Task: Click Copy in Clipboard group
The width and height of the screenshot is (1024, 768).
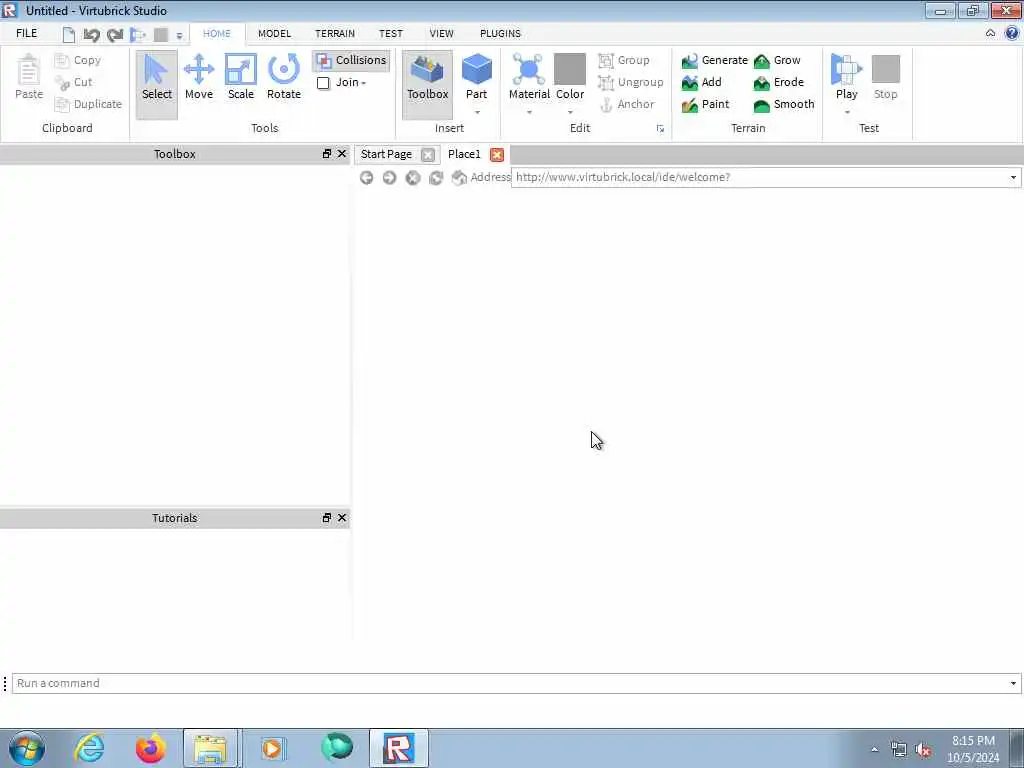Action: coord(78,60)
